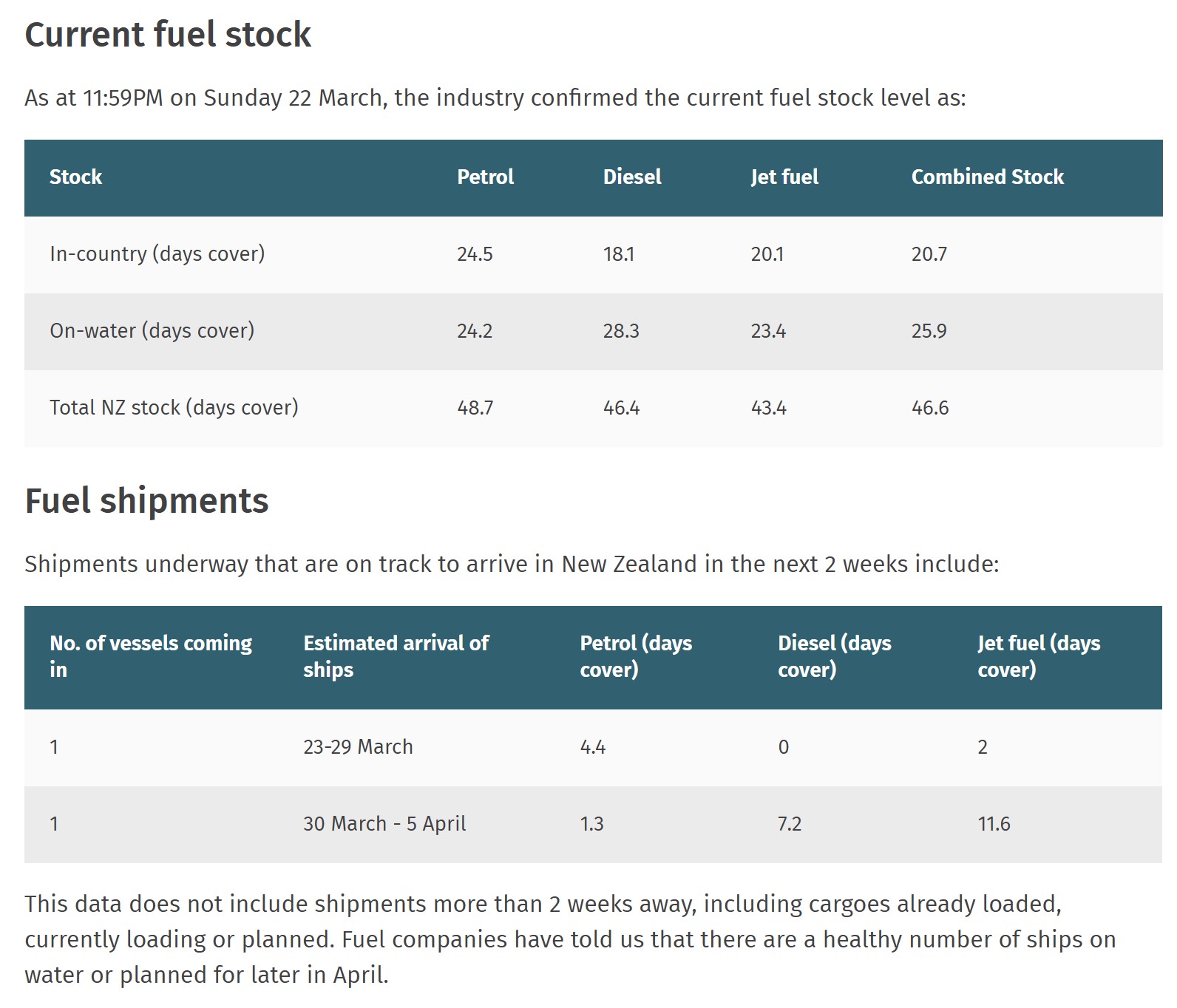Click the diesel days cover value 7.2
The height and width of the screenshot is (1008, 1177).
point(789,824)
